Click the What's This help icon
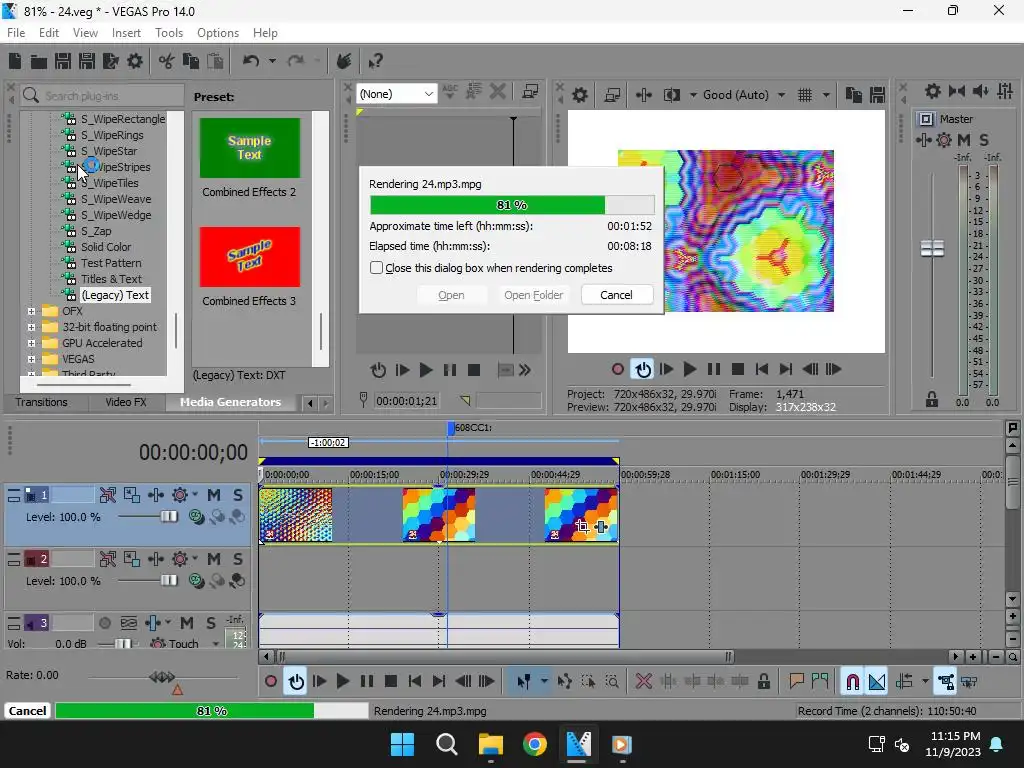 [x=376, y=61]
